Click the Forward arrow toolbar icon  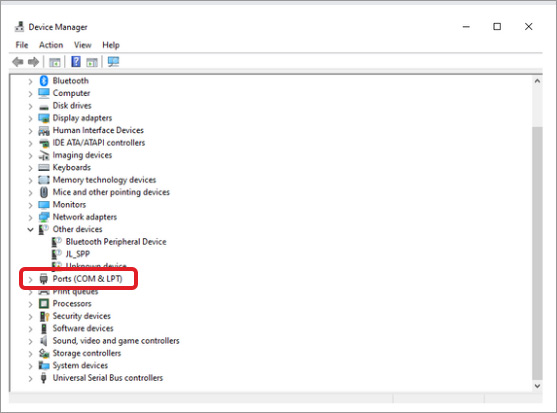(x=33, y=62)
